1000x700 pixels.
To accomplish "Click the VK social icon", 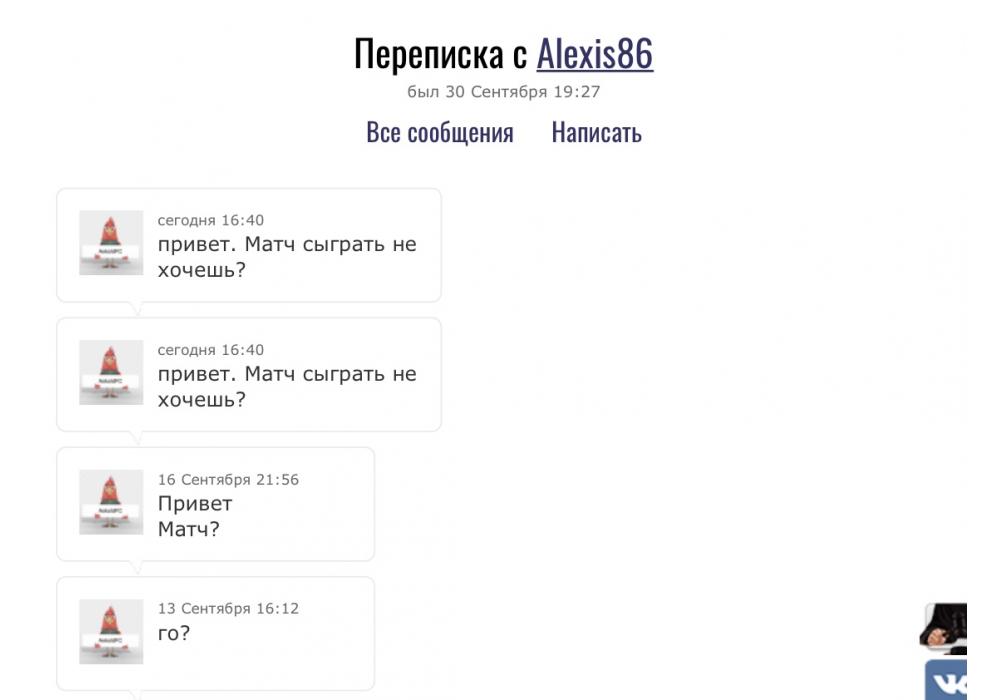I will [x=945, y=681].
